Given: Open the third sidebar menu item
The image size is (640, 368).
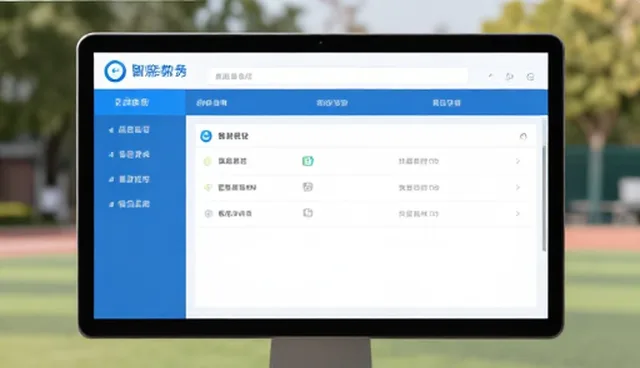Looking at the screenshot, I should click(x=134, y=179).
